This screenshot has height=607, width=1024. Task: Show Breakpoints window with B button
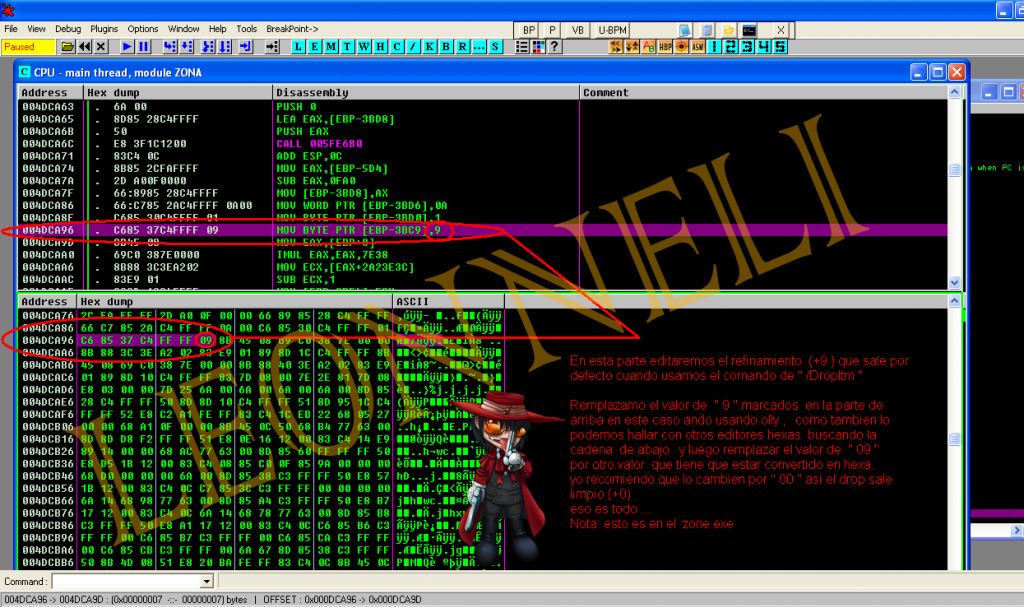(x=445, y=47)
